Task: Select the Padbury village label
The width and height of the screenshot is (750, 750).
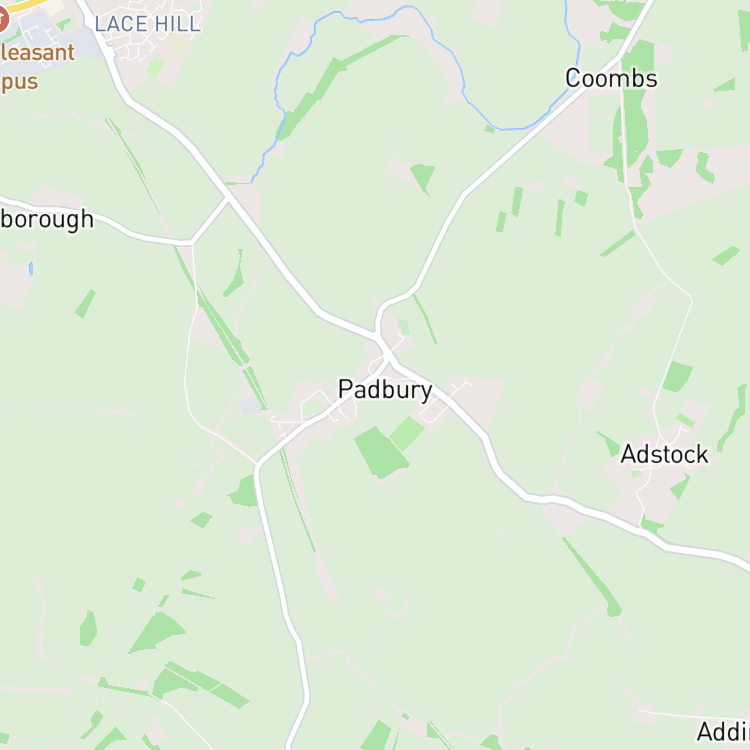Action: point(385,390)
